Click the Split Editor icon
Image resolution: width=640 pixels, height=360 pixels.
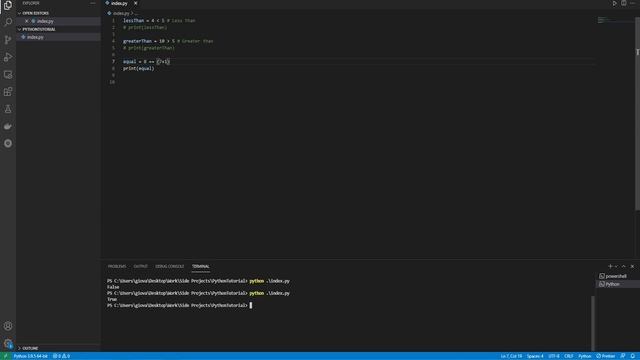(x=624, y=3)
